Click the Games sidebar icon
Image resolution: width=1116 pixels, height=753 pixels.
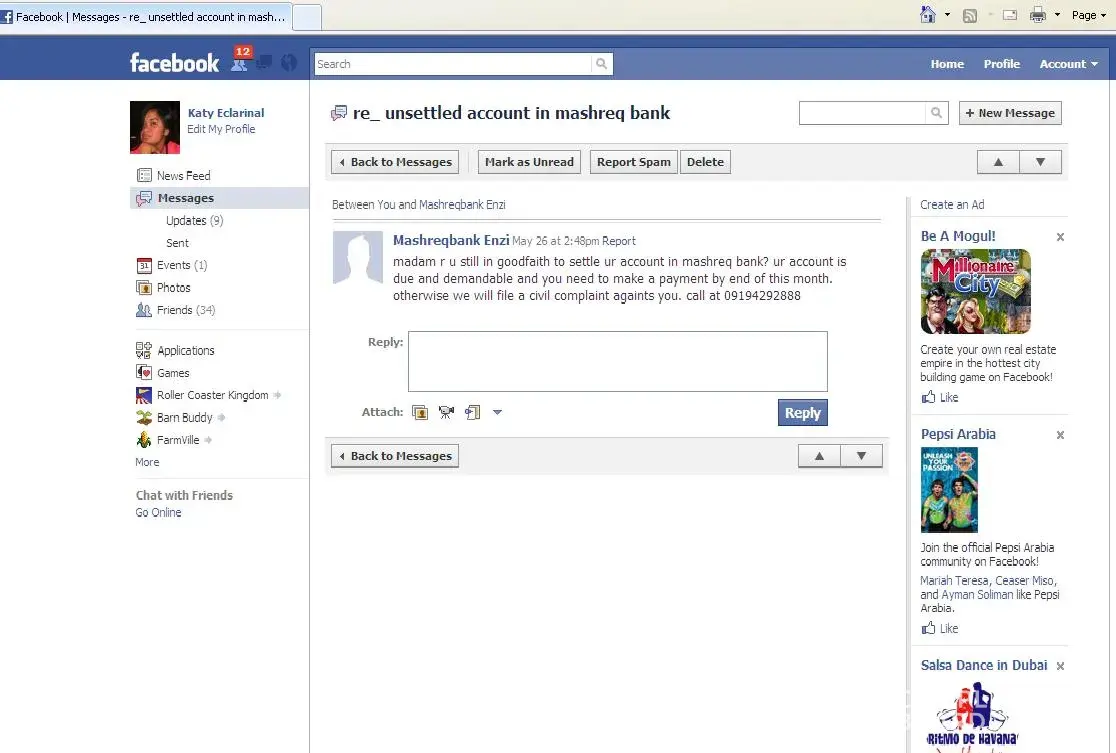[x=144, y=372]
